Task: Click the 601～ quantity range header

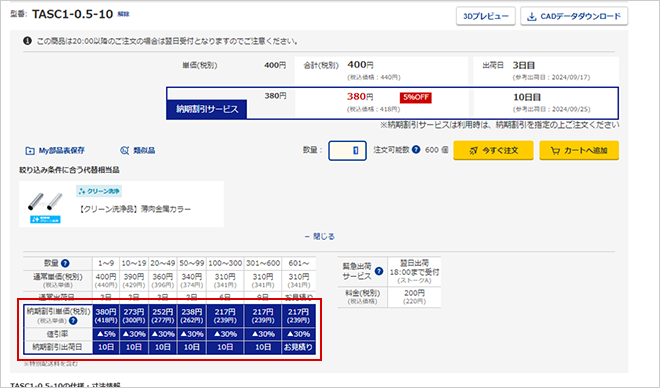Action: 299,263
